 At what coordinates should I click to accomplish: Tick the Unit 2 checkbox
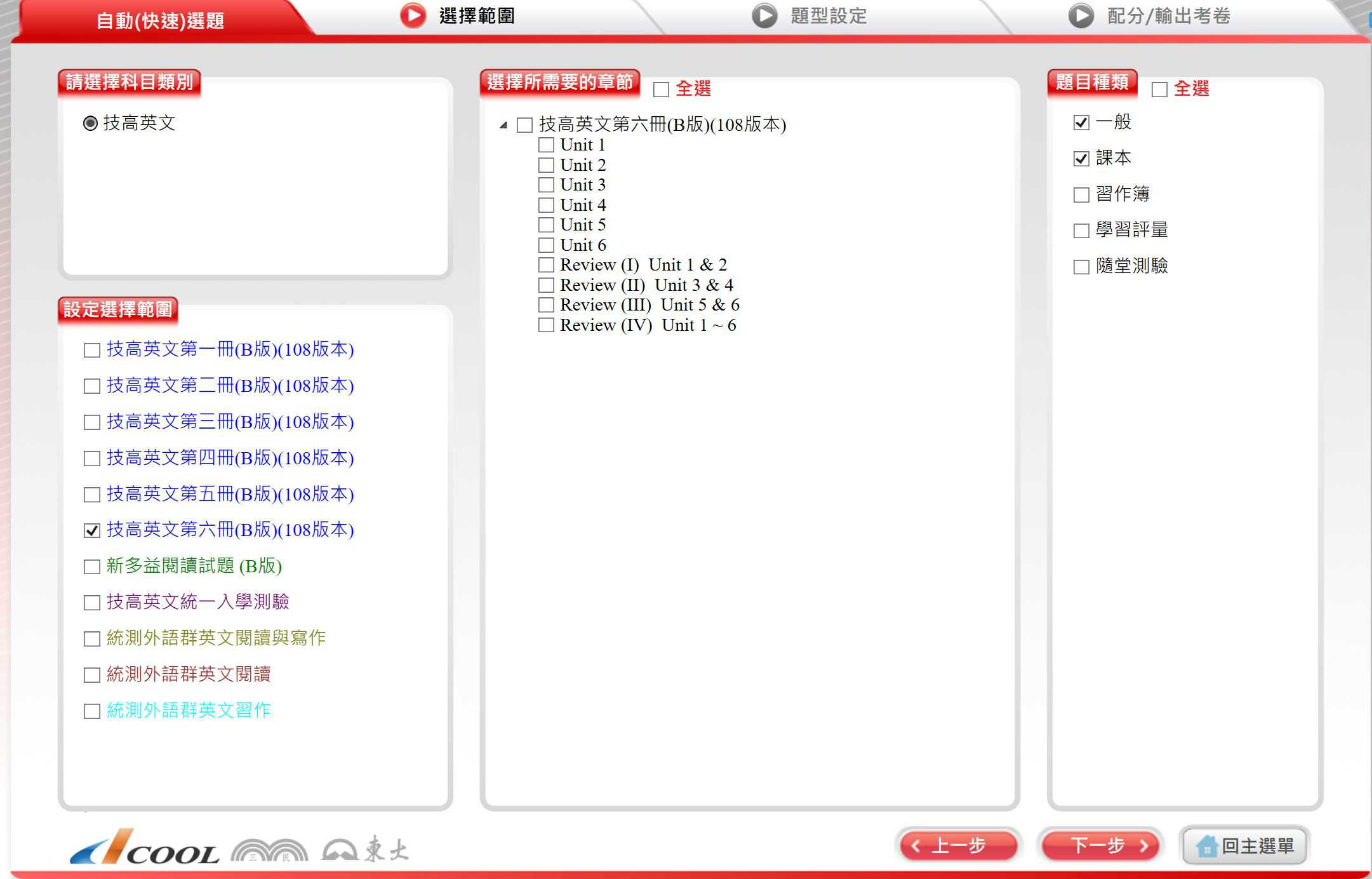(546, 165)
